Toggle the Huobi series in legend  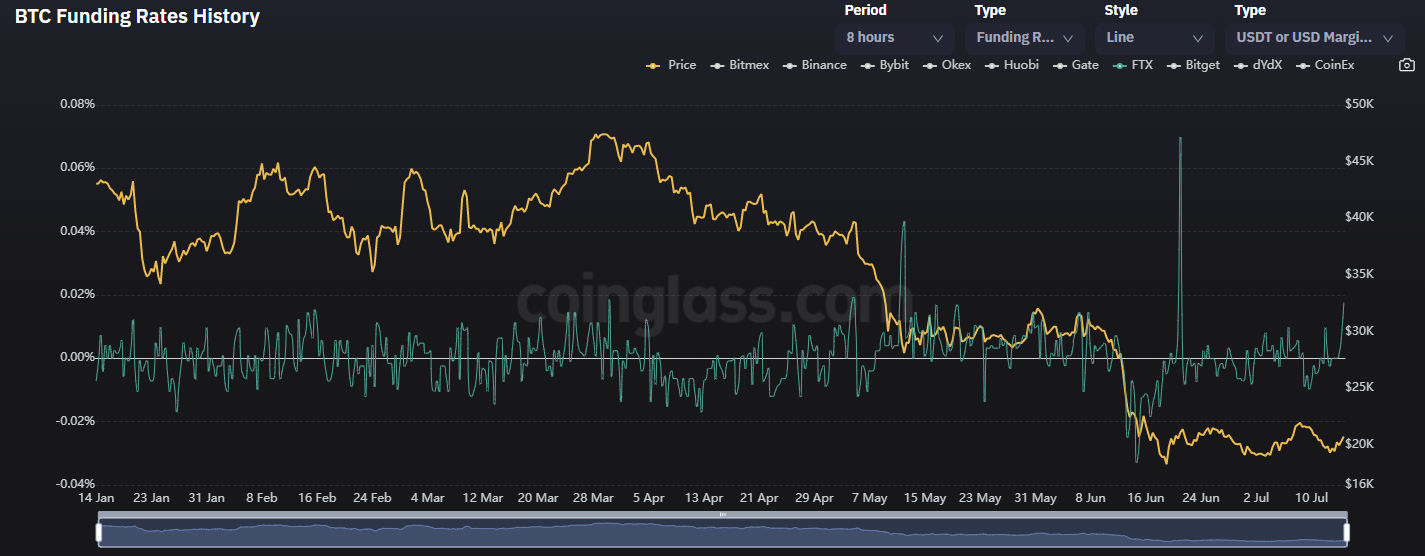click(1012, 65)
